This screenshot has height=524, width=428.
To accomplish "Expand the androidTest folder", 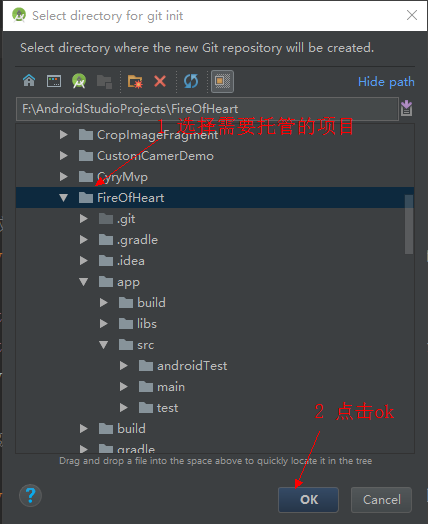I will [124, 366].
